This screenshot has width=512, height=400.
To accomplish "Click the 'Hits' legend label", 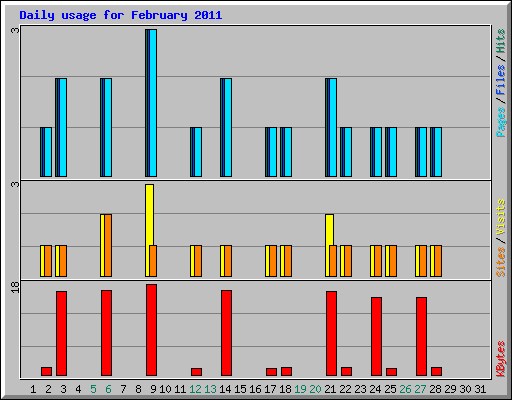I will 501,41.
